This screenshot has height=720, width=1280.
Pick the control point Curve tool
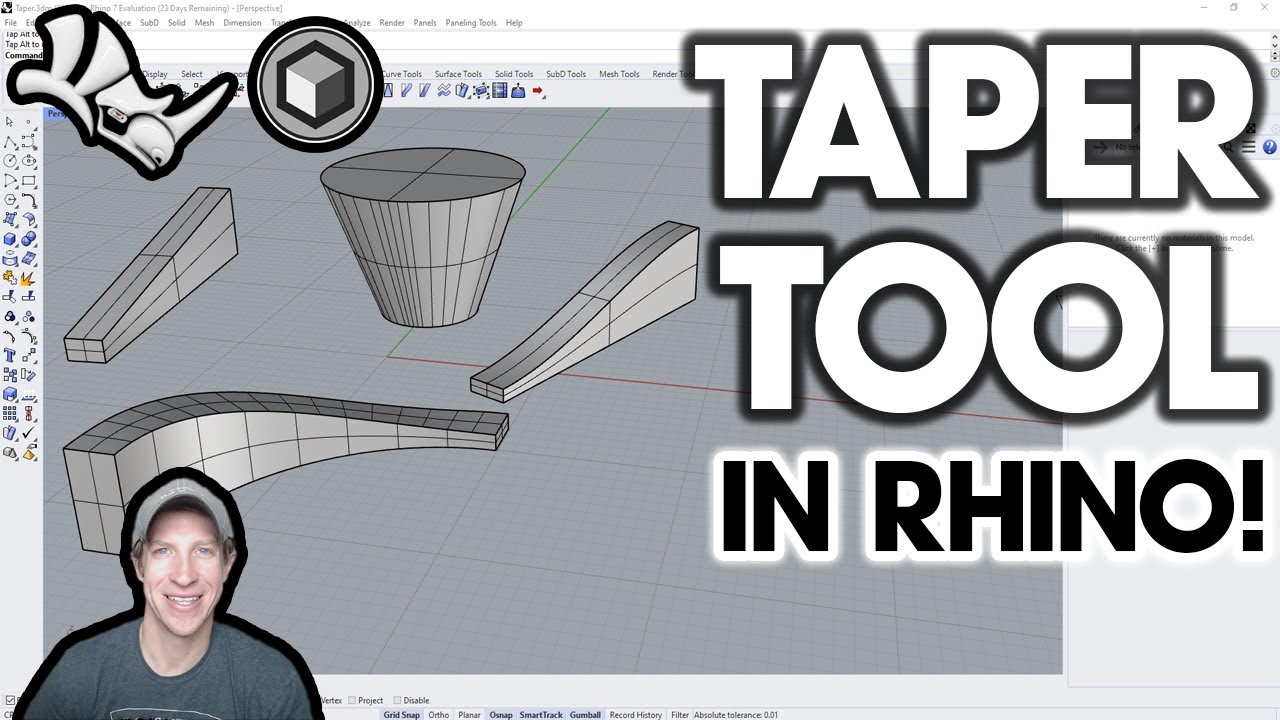(x=29, y=142)
